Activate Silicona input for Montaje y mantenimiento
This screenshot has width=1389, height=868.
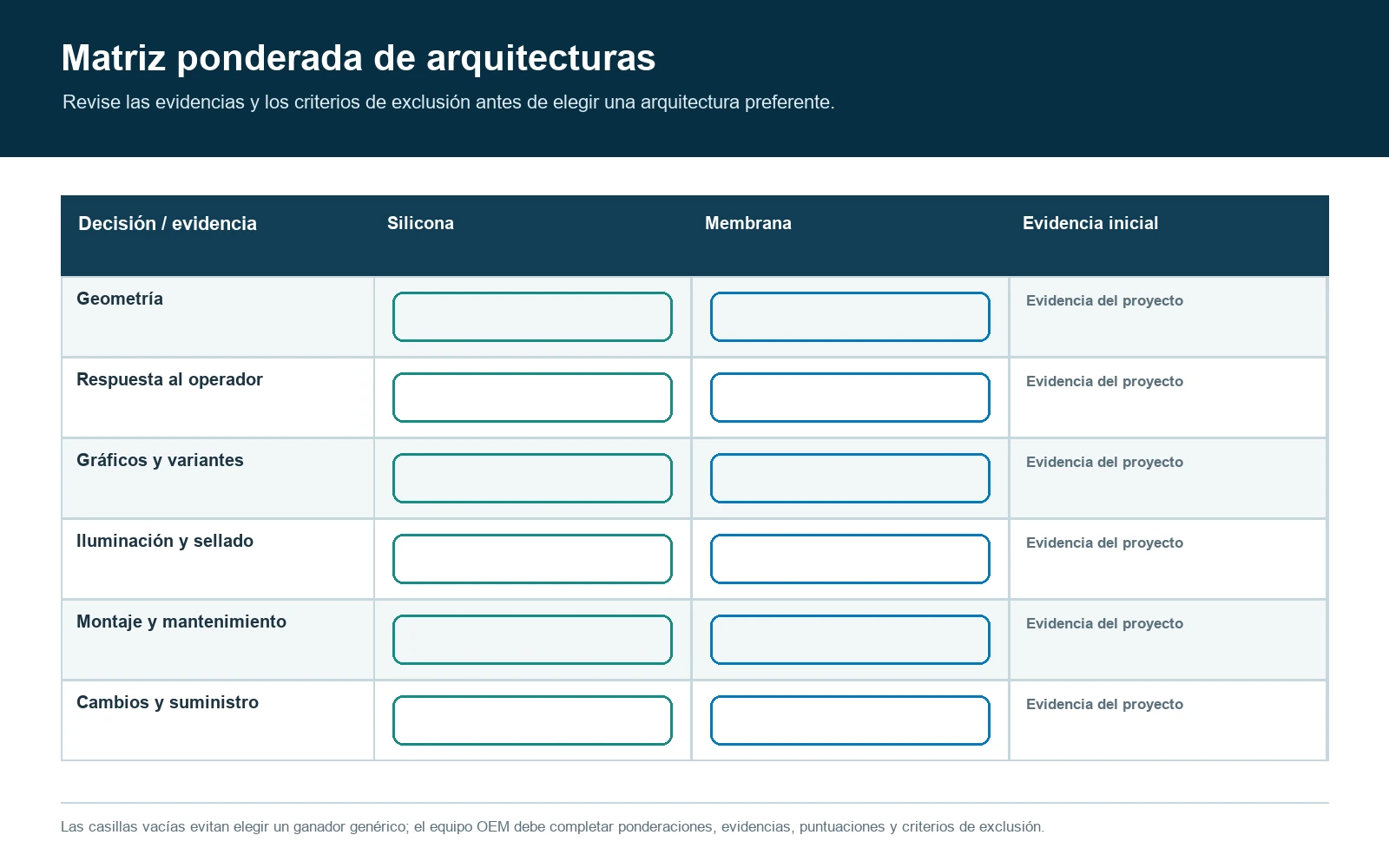click(532, 640)
